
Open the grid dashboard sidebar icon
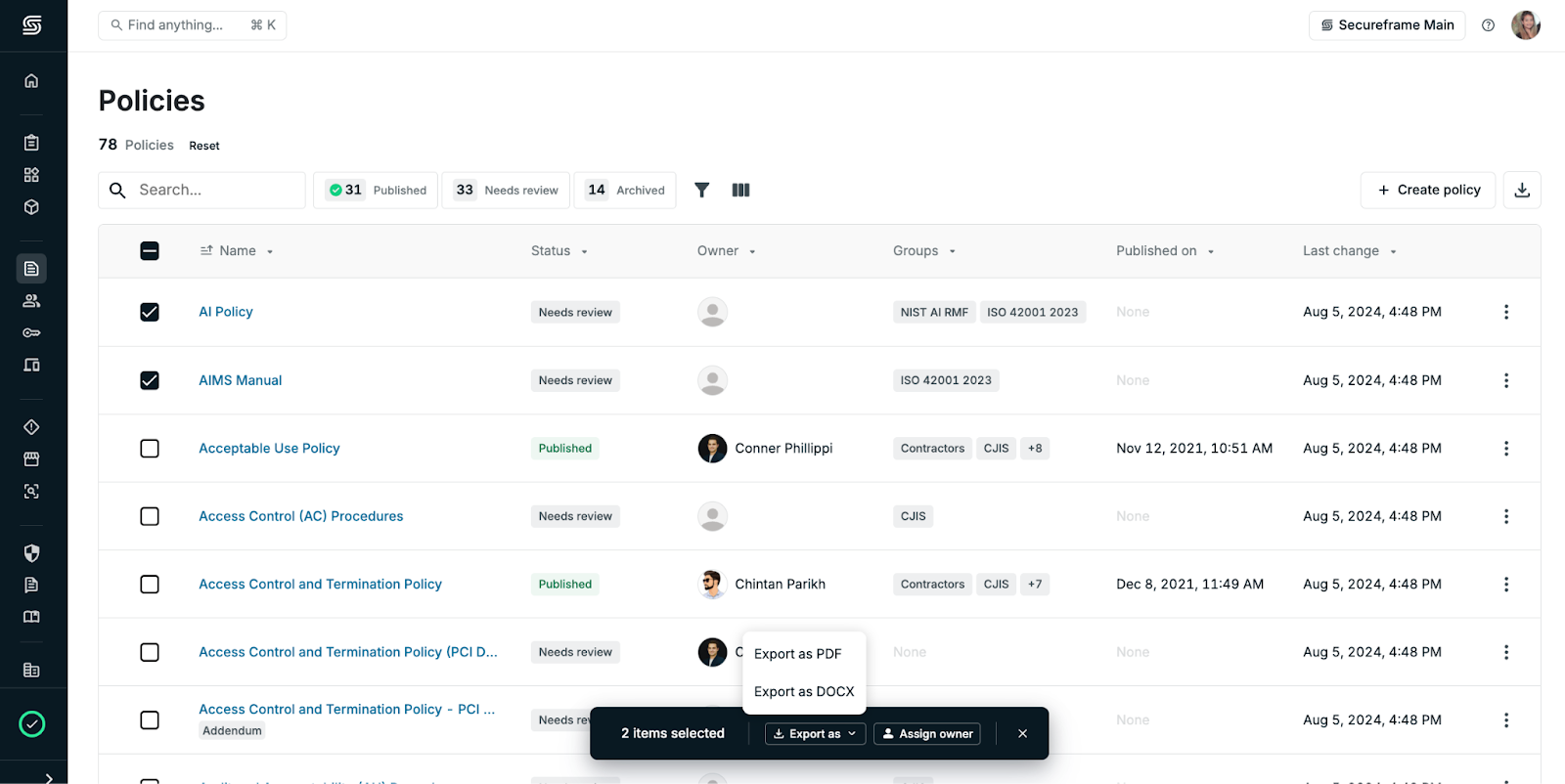point(31,175)
